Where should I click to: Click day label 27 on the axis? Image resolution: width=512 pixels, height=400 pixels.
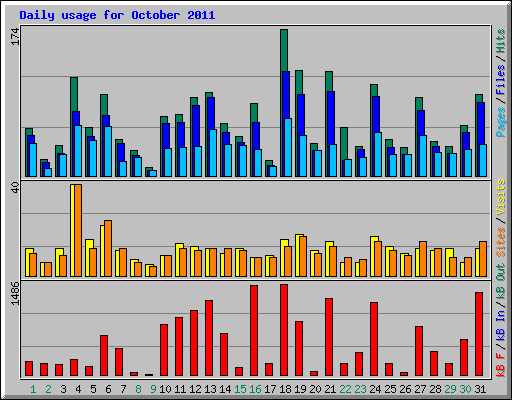pos(420,389)
